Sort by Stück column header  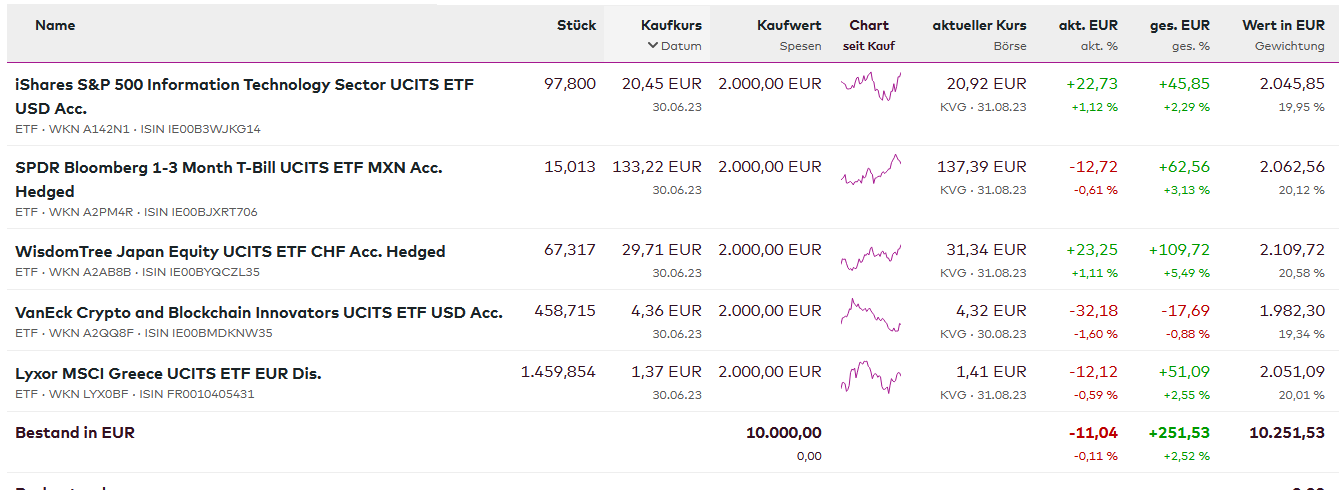[576, 25]
